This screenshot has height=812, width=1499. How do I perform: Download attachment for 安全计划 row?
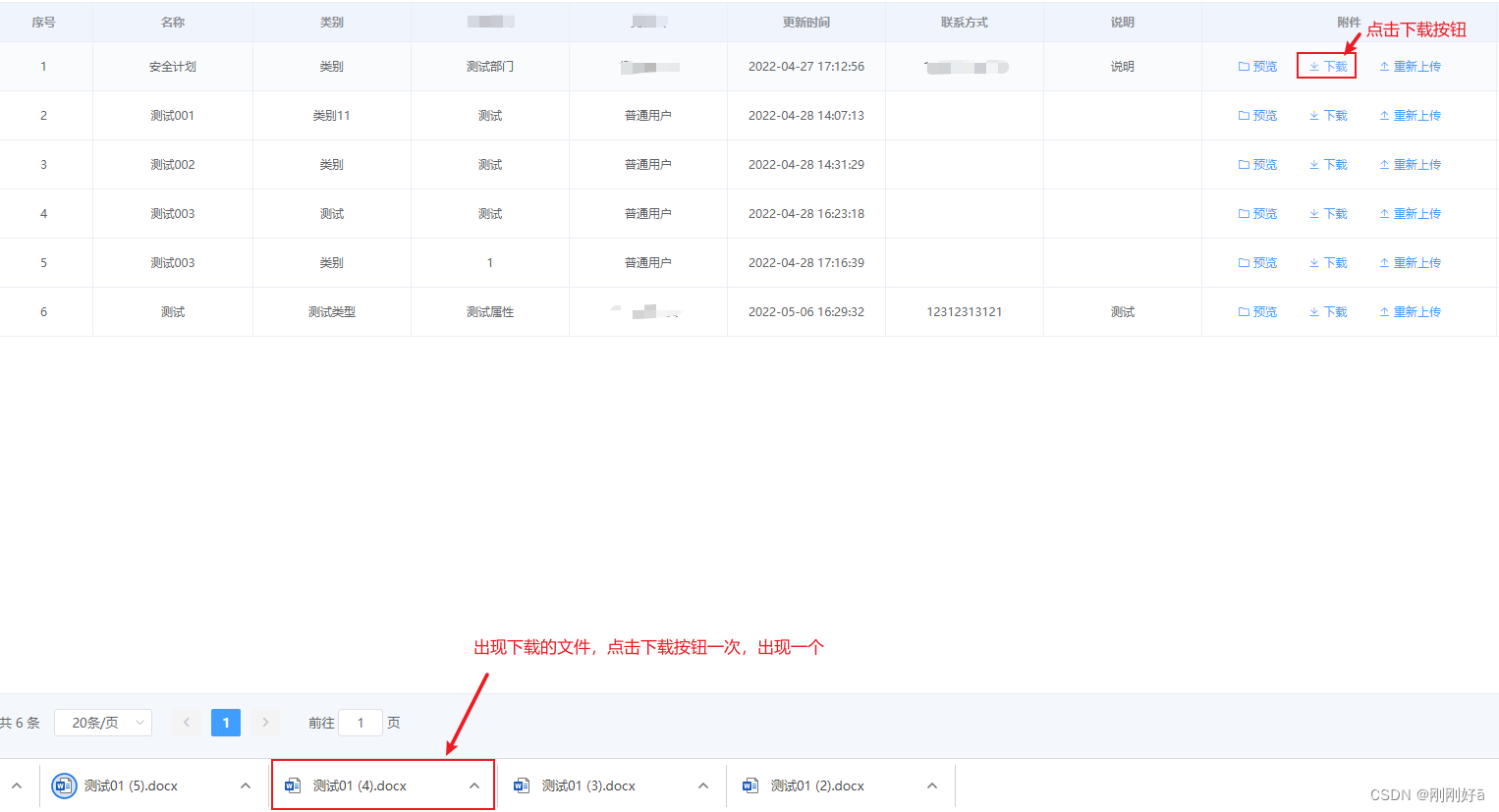tap(1328, 67)
